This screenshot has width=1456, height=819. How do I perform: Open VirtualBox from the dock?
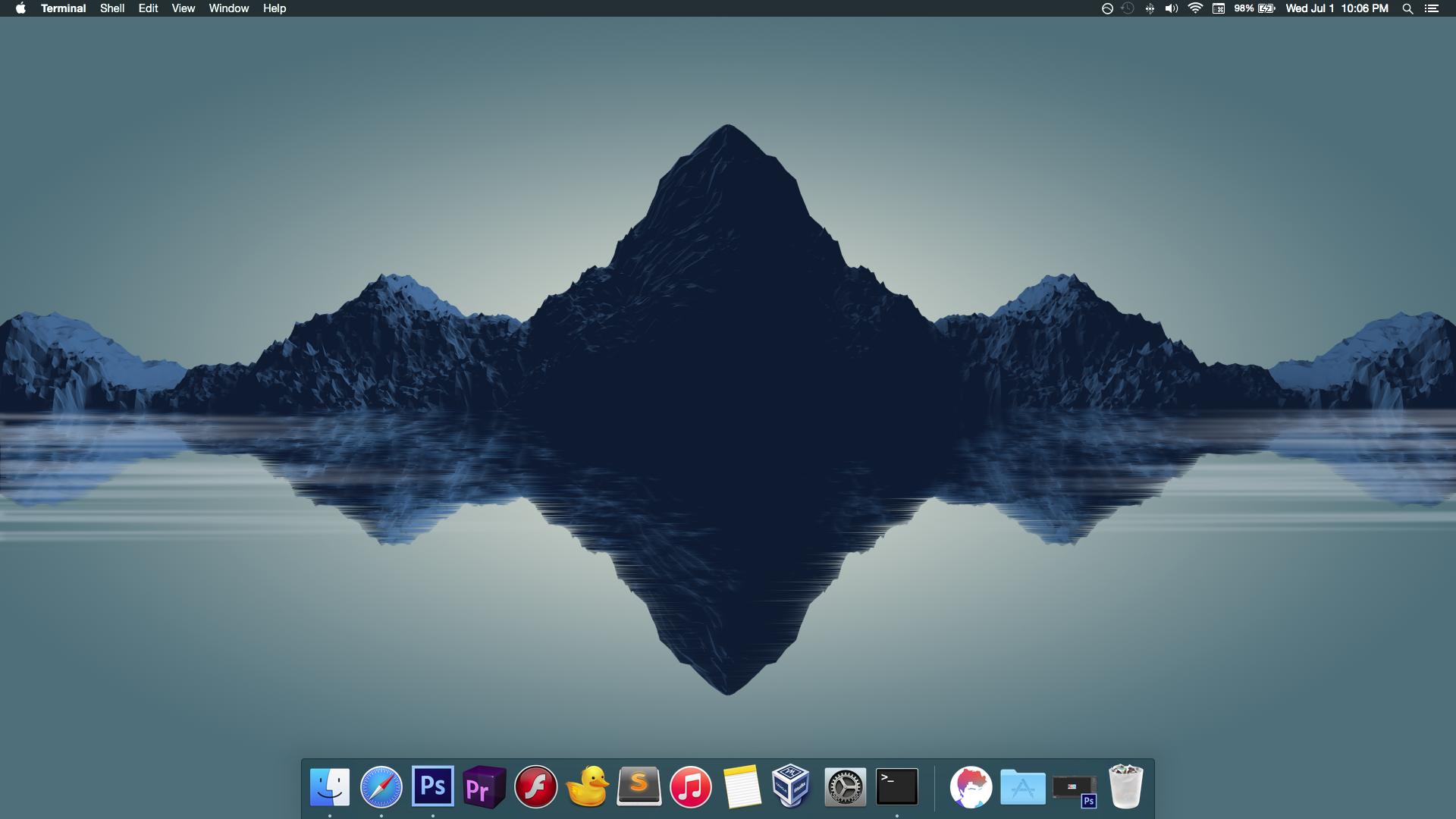[791, 786]
